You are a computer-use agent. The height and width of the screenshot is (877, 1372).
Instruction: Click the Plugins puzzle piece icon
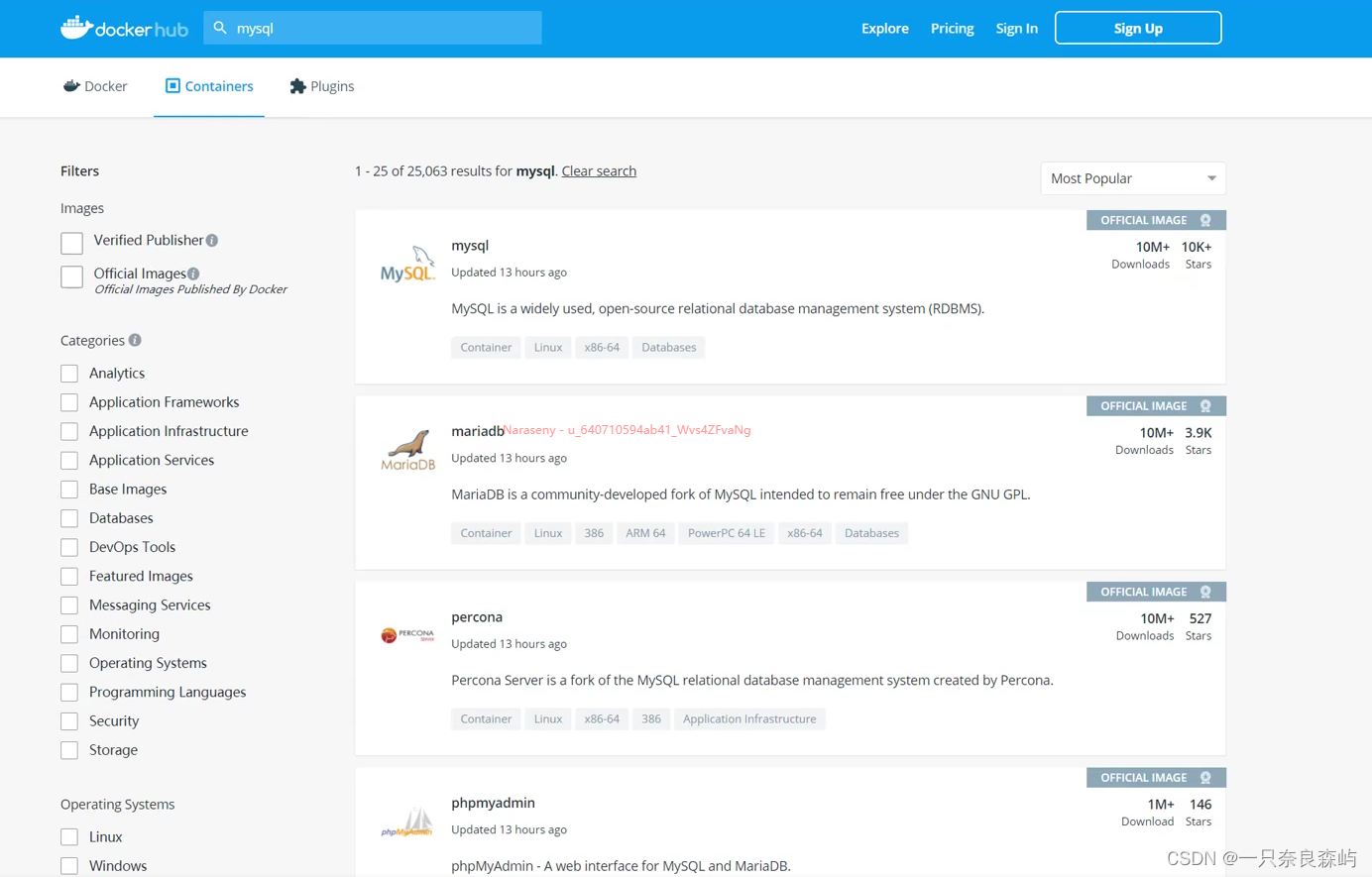[x=297, y=86]
